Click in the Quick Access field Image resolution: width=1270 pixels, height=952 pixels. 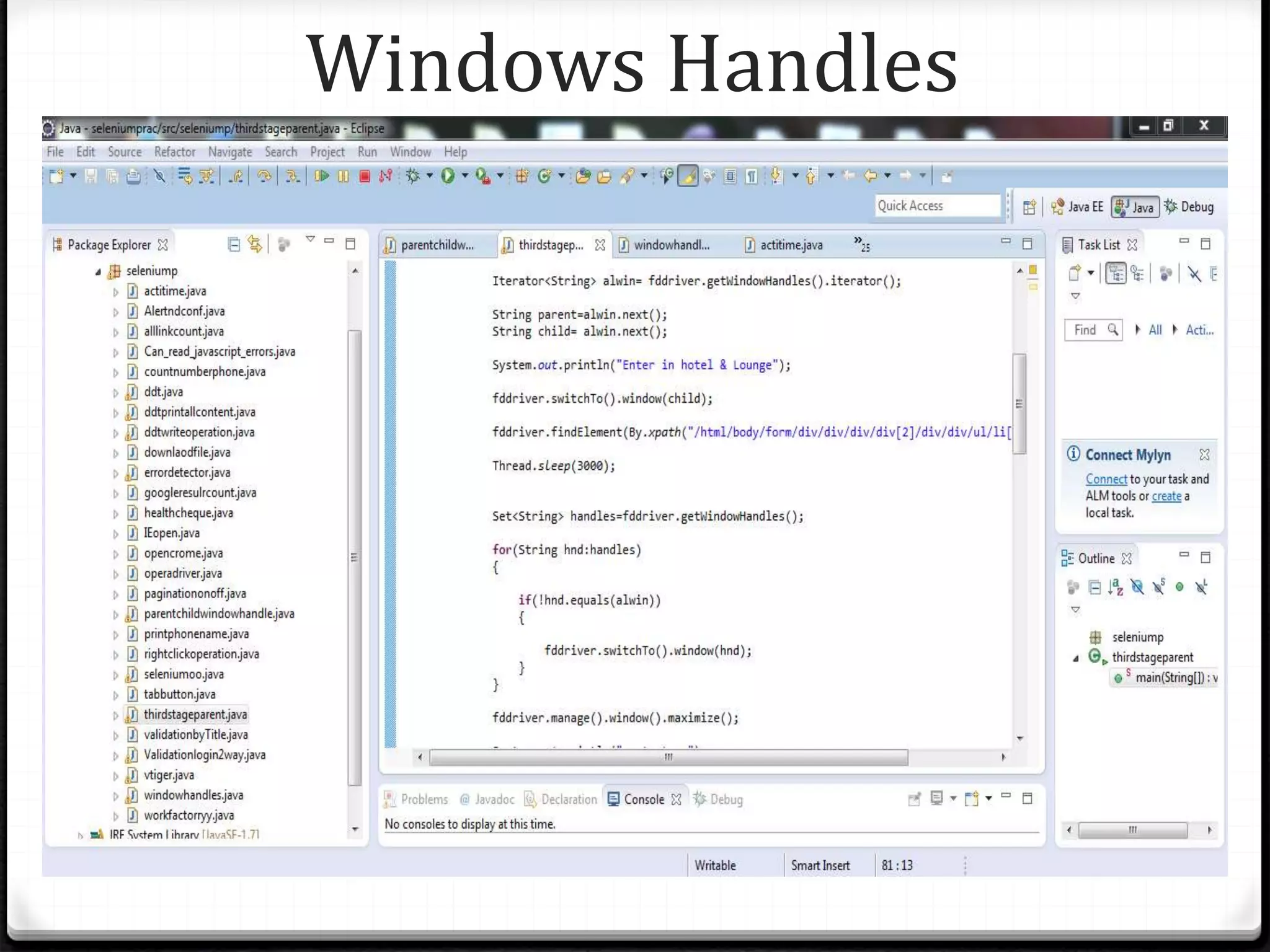tap(937, 206)
